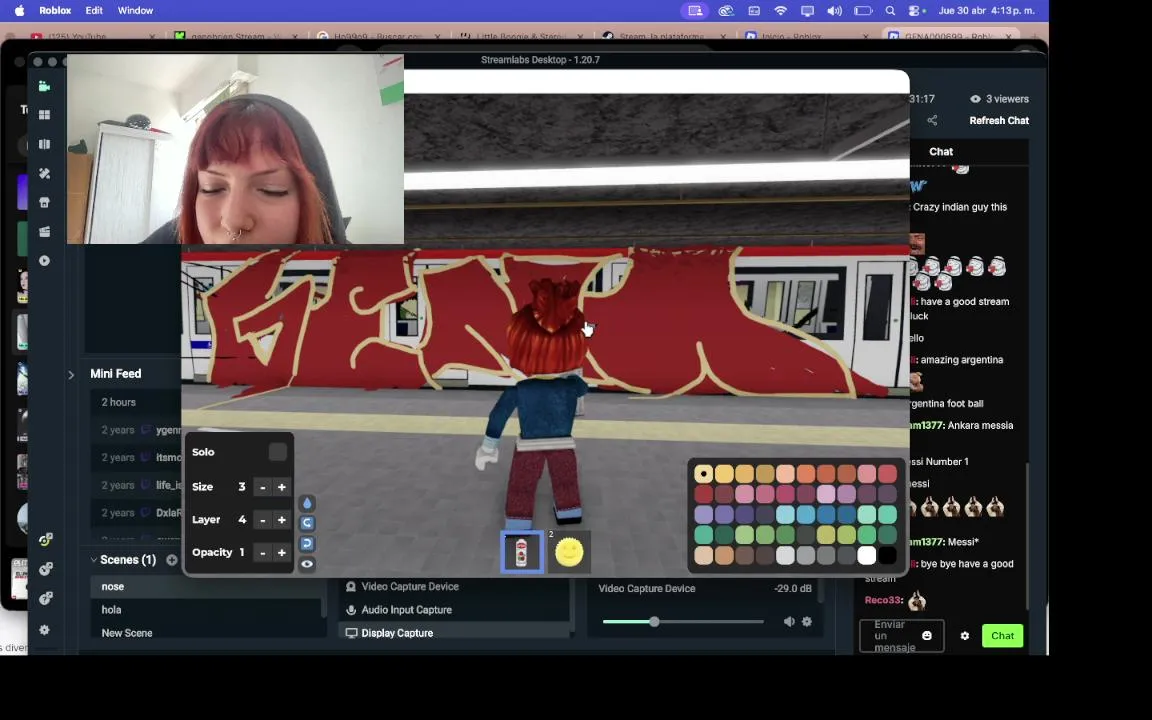Click the 2 hours entry in Mini Feed
The height and width of the screenshot is (720, 1152).
(x=118, y=402)
